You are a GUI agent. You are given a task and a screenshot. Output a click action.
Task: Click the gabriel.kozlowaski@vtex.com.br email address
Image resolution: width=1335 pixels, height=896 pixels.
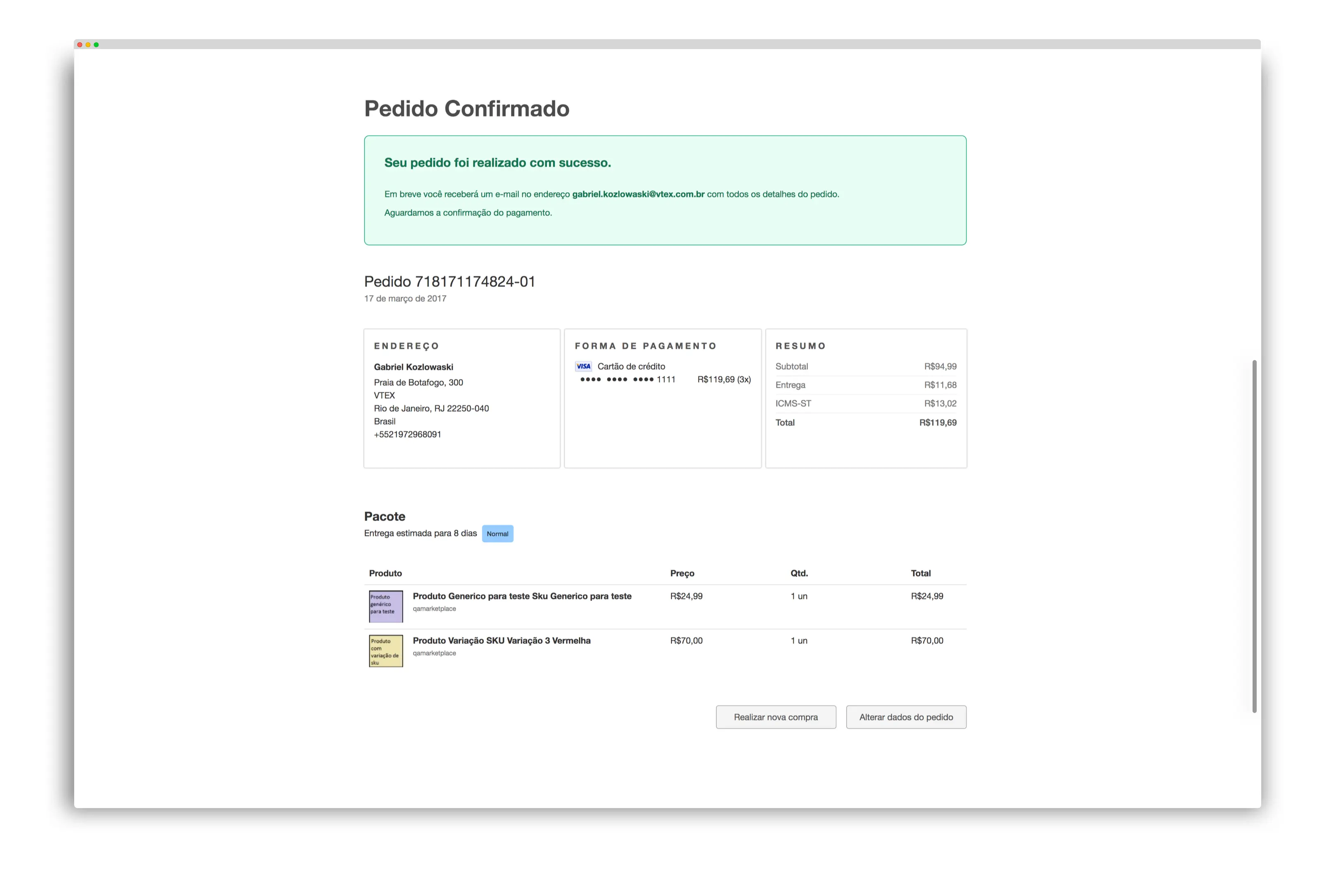click(x=638, y=194)
